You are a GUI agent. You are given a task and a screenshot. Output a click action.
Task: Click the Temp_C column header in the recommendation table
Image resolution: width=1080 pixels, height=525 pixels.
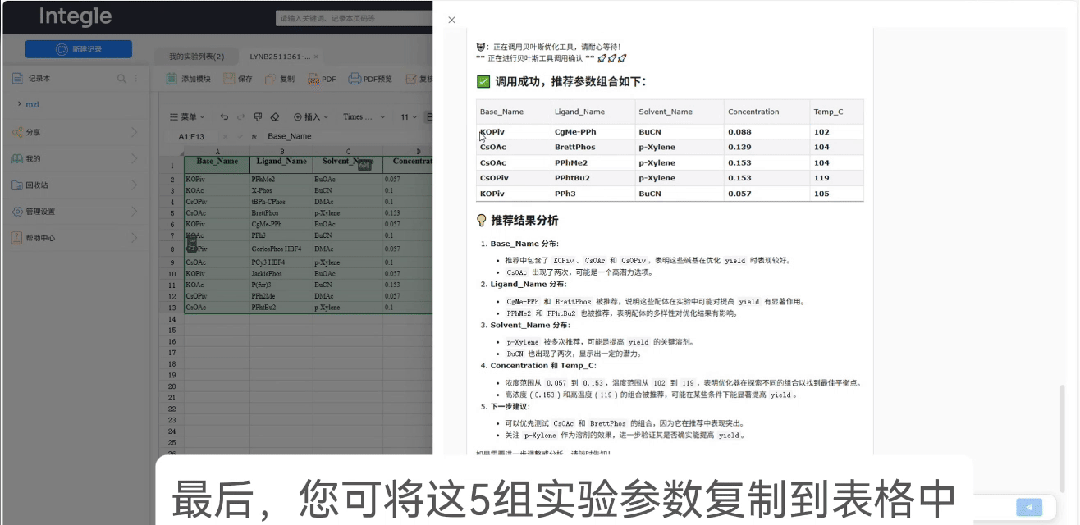click(828, 112)
